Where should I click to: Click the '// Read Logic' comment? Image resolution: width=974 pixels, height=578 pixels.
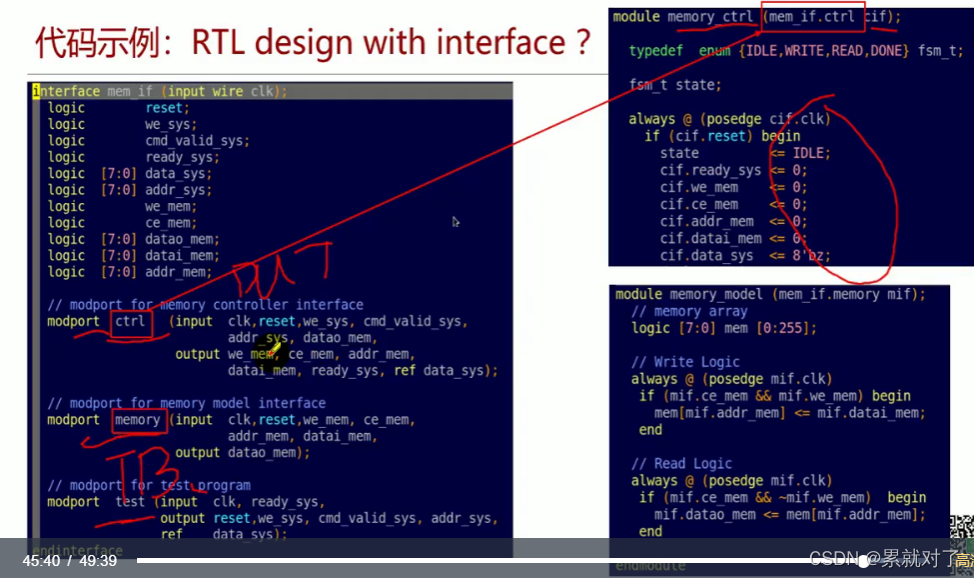pos(681,464)
